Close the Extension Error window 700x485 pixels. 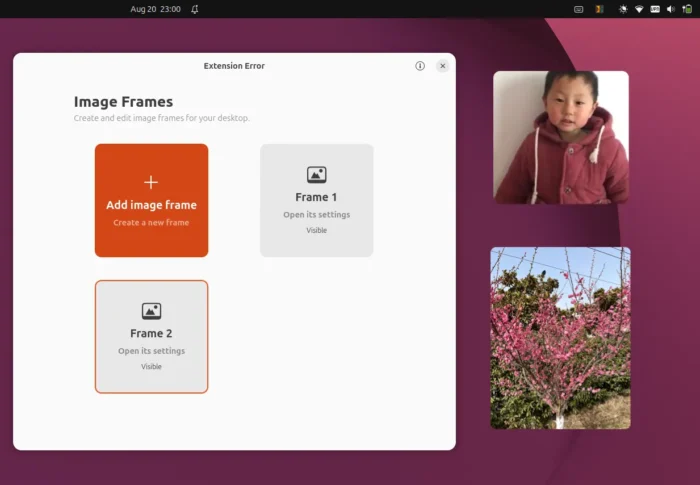pos(442,66)
